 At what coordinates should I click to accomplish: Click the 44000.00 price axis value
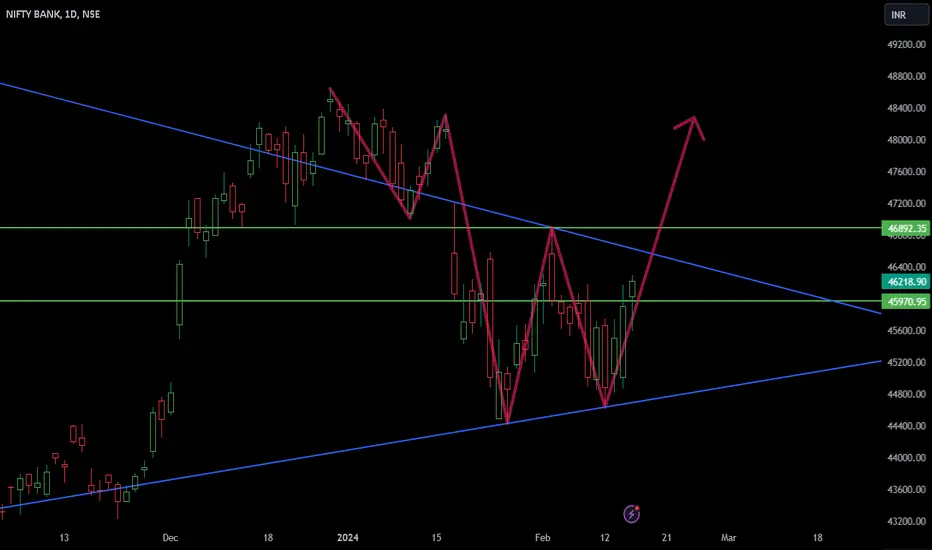[x=906, y=458]
